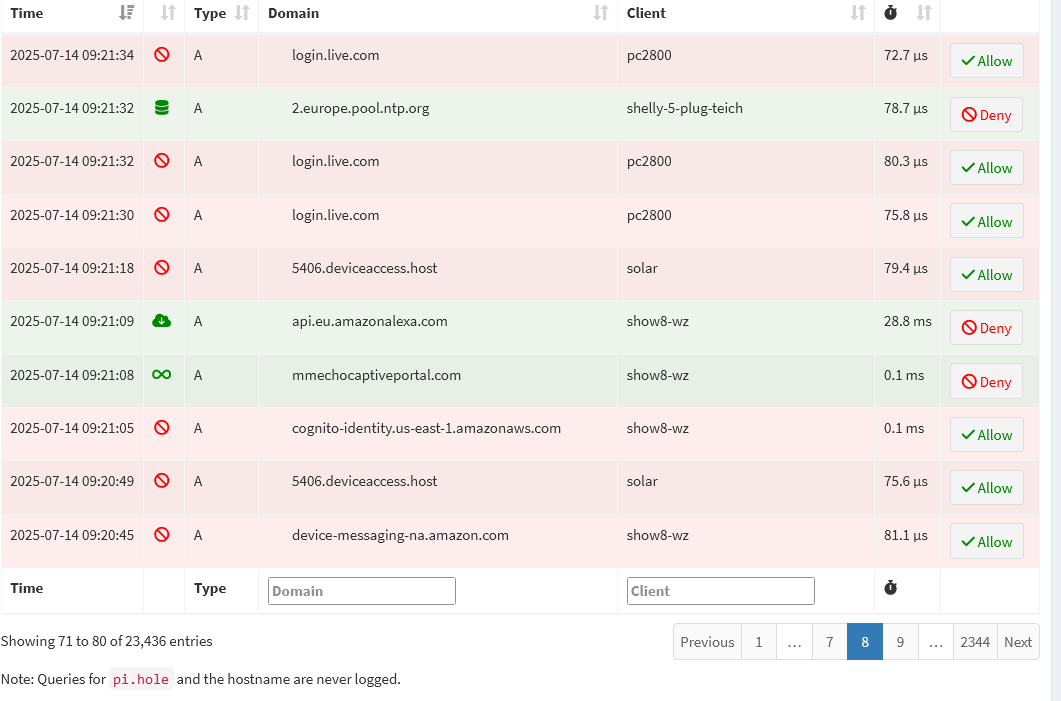The height and width of the screenshot is (701, 1061).
Task: Click domain 2.europe.pool.ntp.org text
Action: [x=361, y=108]
